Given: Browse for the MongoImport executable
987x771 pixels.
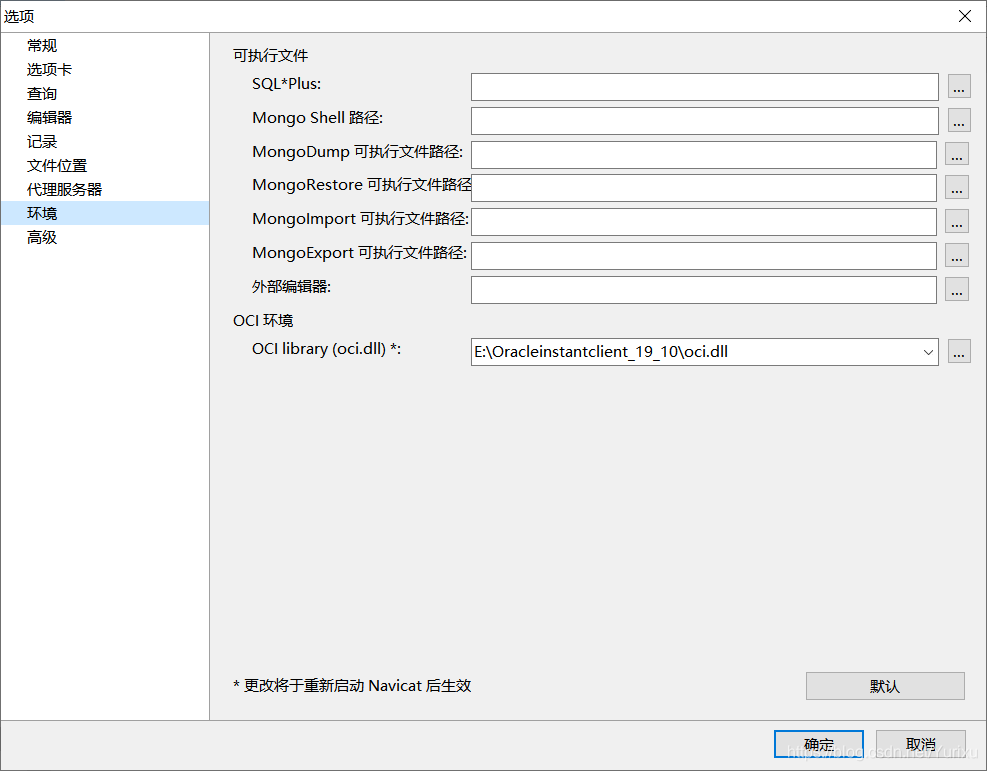Looking at the screenshot, I should coord(957,222).
